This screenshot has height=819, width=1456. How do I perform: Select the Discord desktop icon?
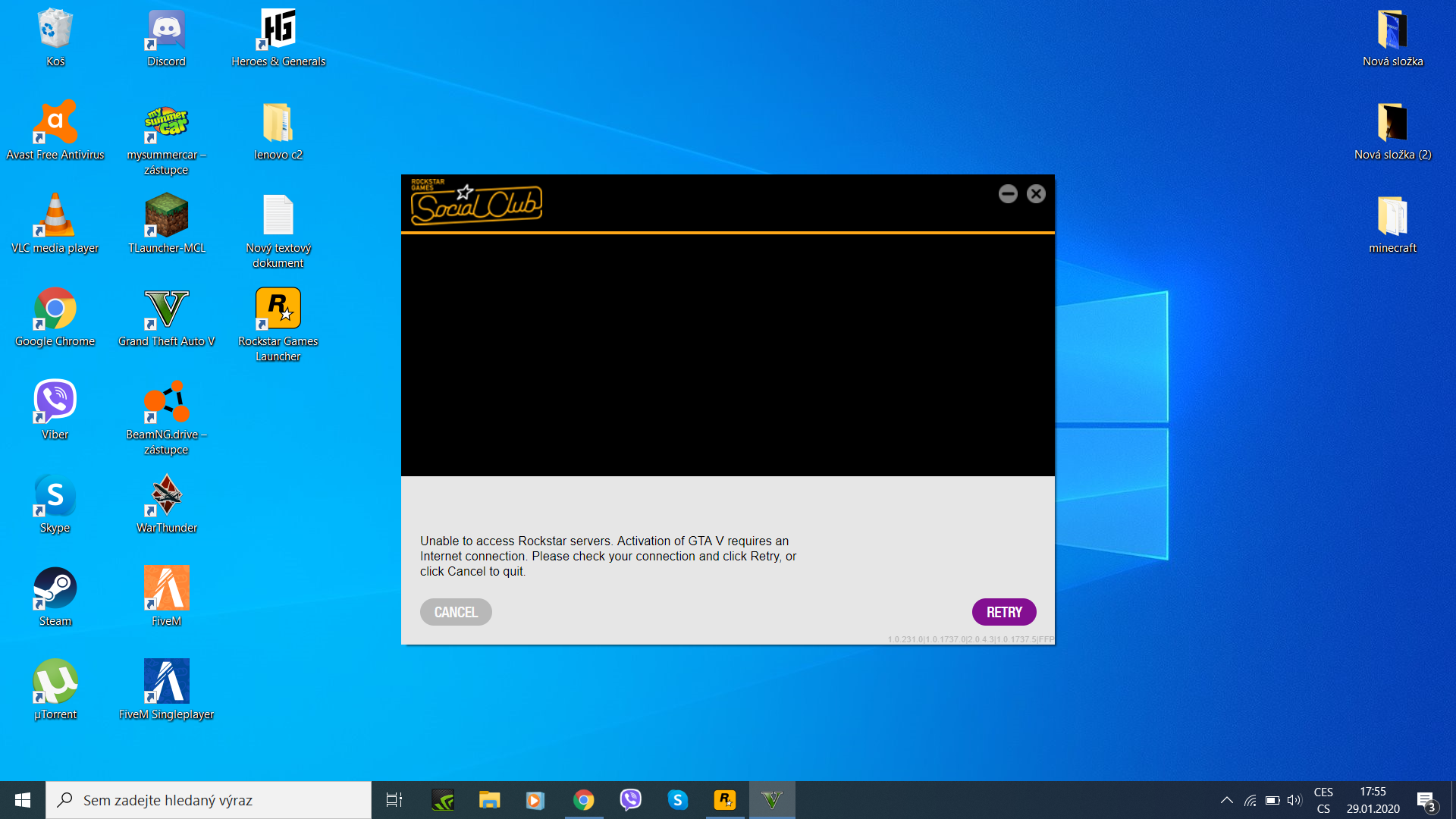(x=166, y=30)
